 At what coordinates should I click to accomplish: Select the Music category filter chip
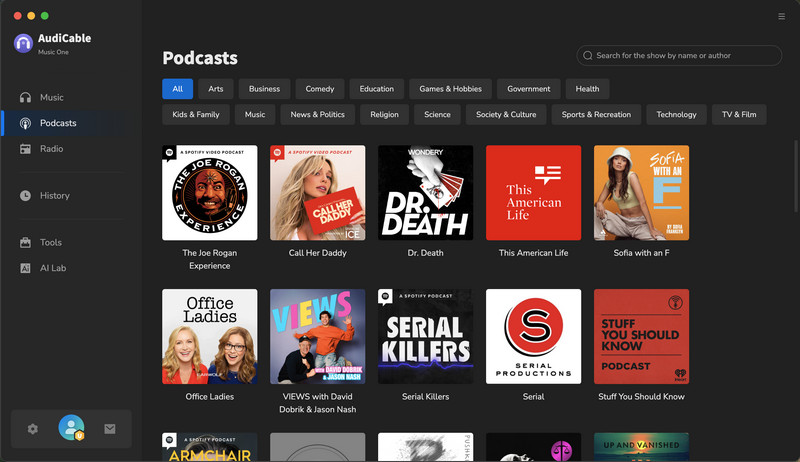pos(255,115)
